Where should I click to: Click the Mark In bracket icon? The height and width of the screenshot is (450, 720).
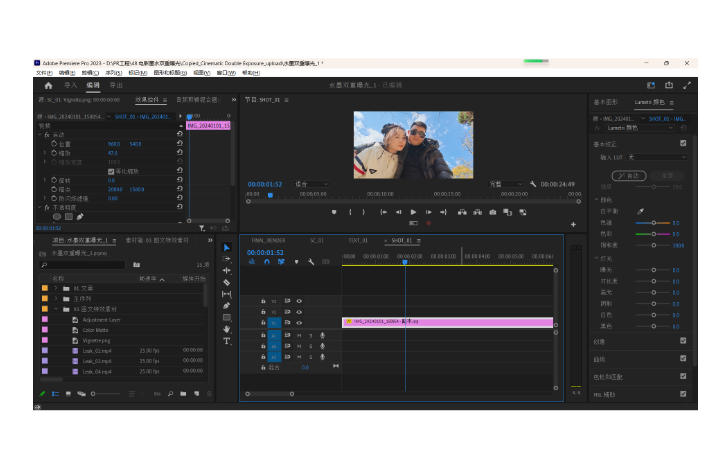tap(350, 212)
